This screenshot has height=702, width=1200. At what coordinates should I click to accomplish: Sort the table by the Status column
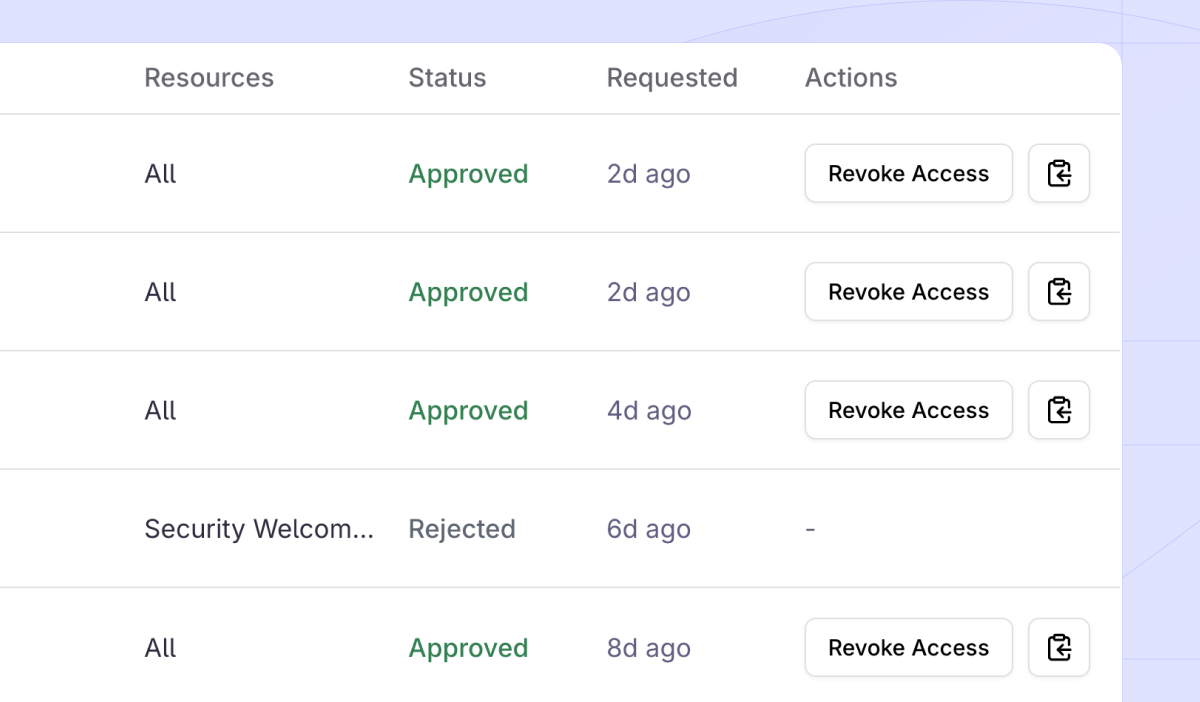point(446,77)
